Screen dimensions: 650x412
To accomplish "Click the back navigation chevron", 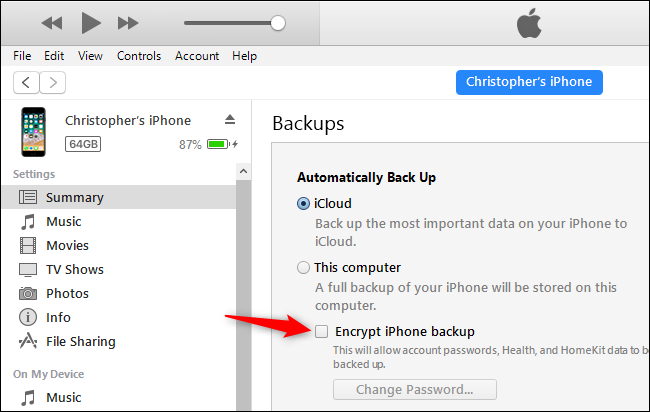I will [27, 82].
